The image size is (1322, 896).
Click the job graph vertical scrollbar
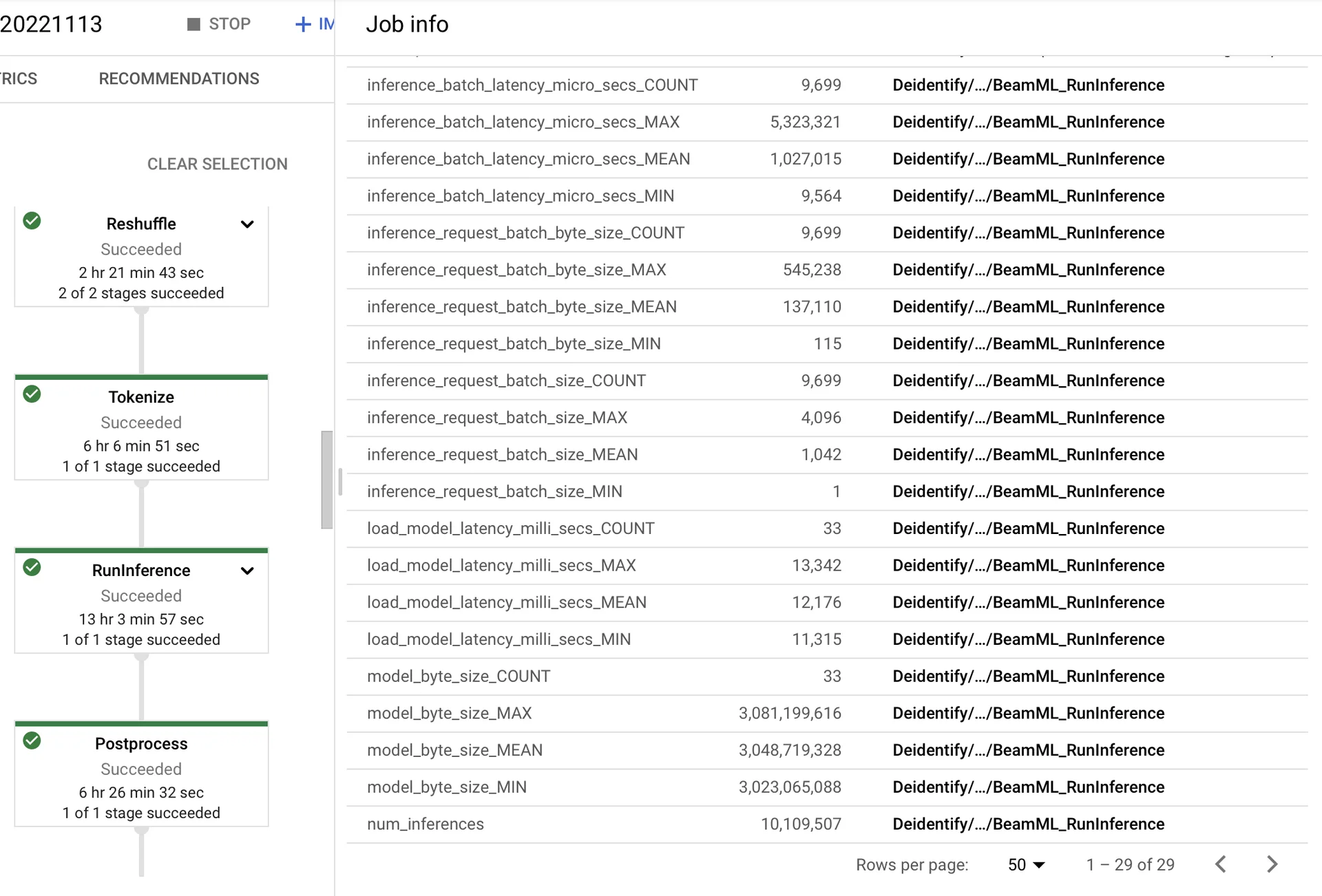click(x=327, y=480)
